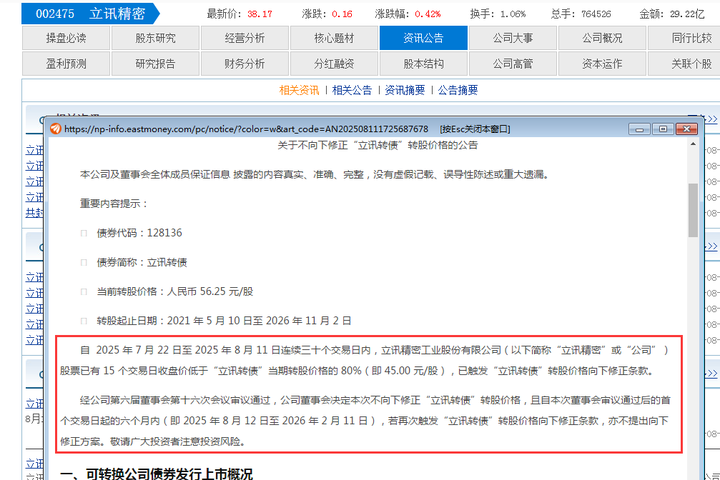Open the 盈利预测 tab
Image resolution: width=720 pixels, height=480 pixels.
[66, 64]
